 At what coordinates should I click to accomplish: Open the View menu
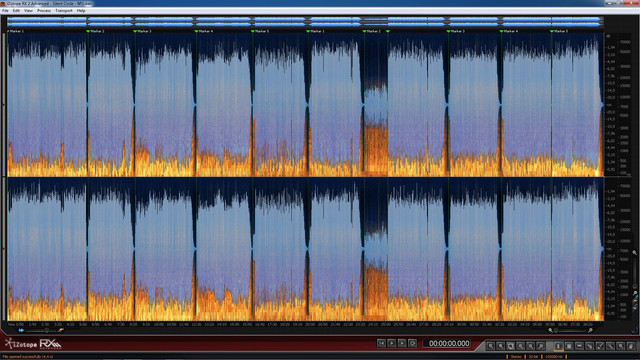(28, 11)
